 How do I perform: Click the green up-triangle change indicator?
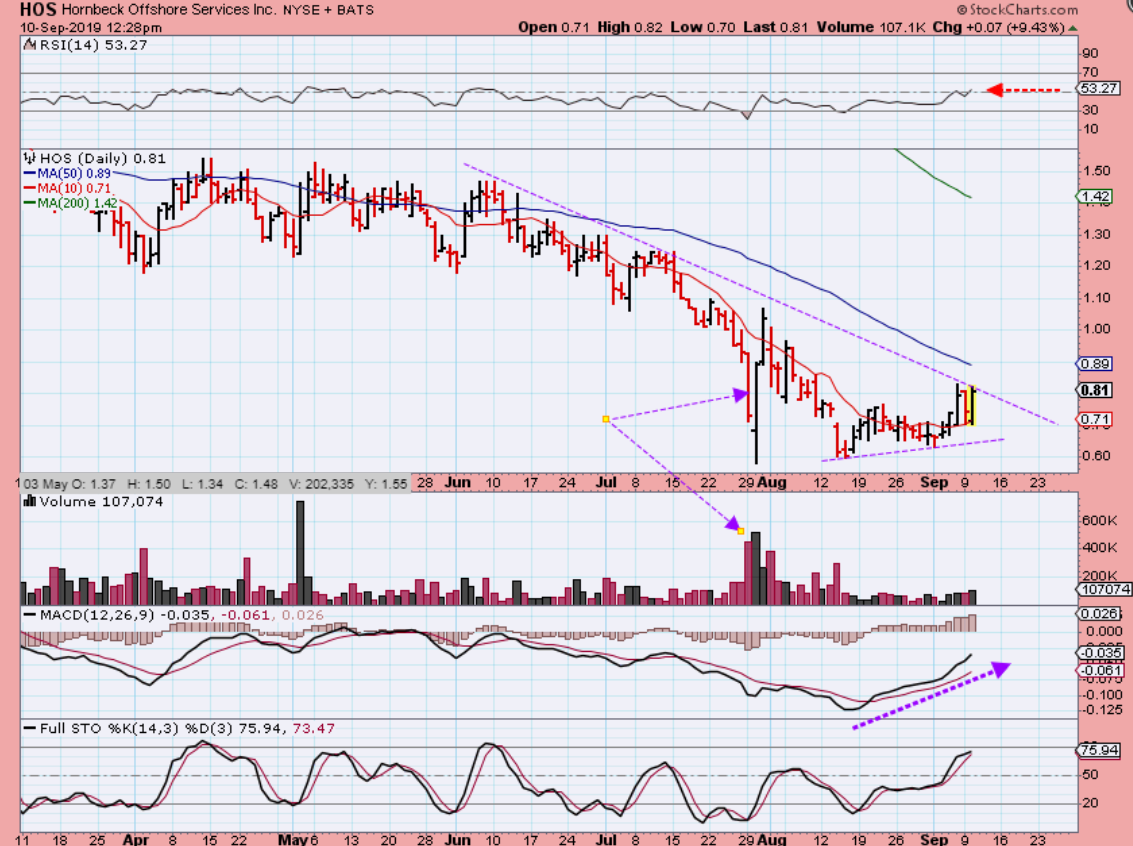[x=1073, y=28]
